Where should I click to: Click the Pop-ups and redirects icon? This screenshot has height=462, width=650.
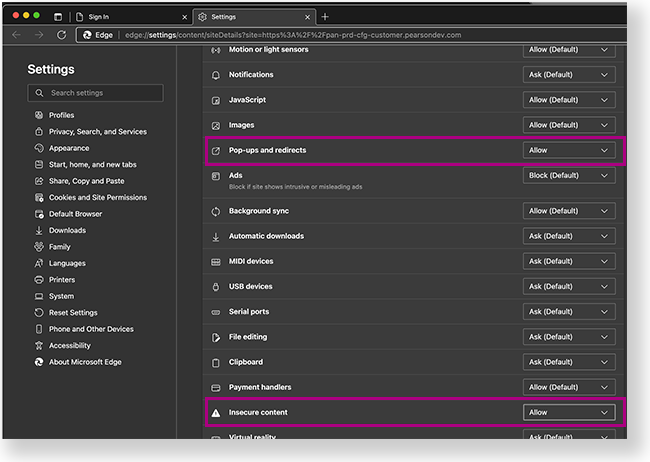click(216, 150)
